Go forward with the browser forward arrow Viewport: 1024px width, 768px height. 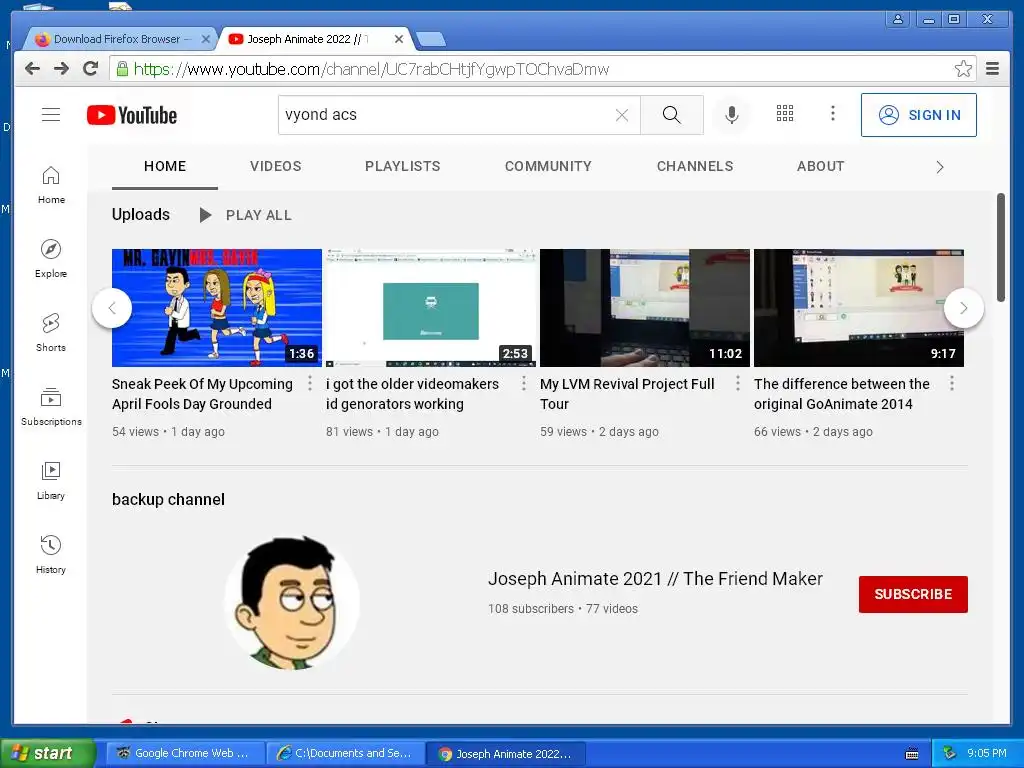(x=61, y=69)
